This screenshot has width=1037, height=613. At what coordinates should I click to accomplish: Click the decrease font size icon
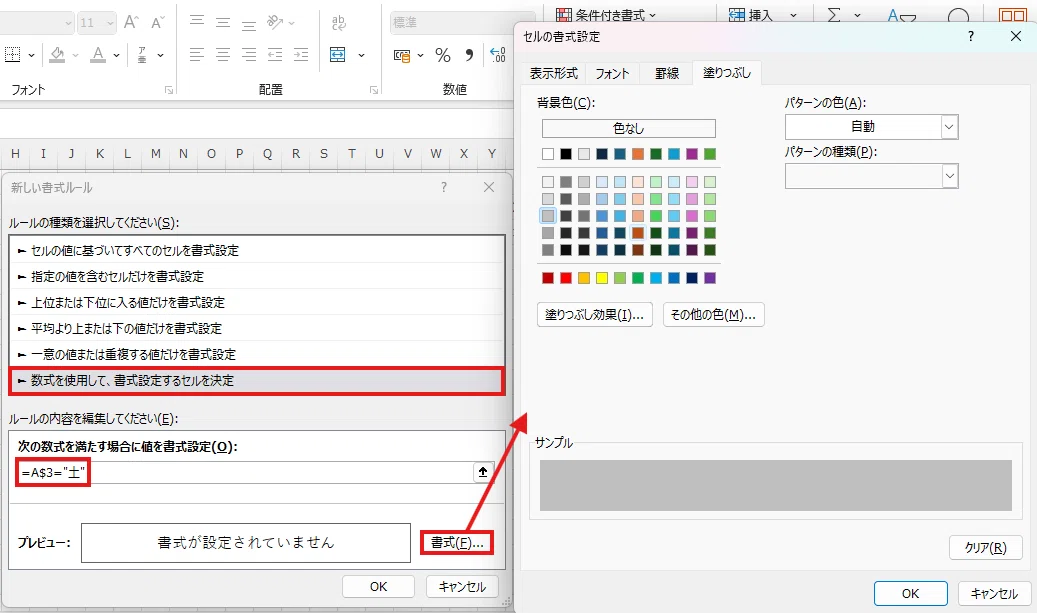(x=157, y=22)
